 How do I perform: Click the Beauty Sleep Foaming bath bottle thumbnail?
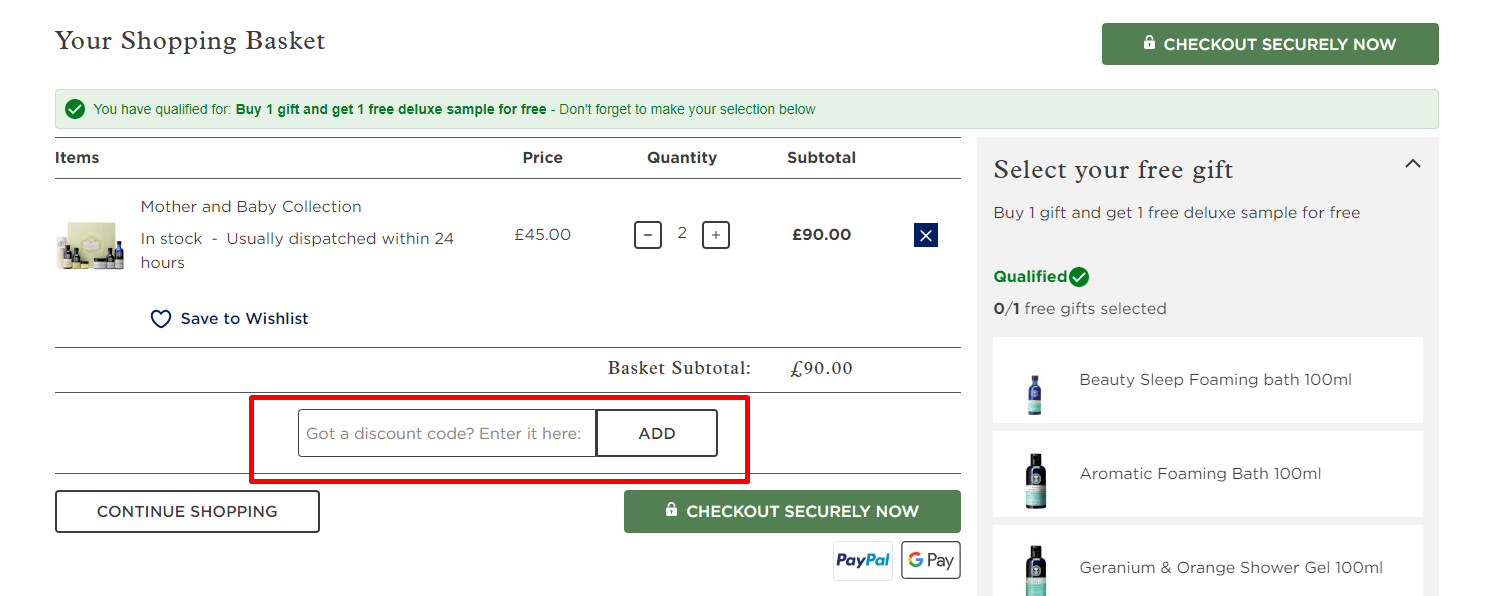tap(1034, 392)
